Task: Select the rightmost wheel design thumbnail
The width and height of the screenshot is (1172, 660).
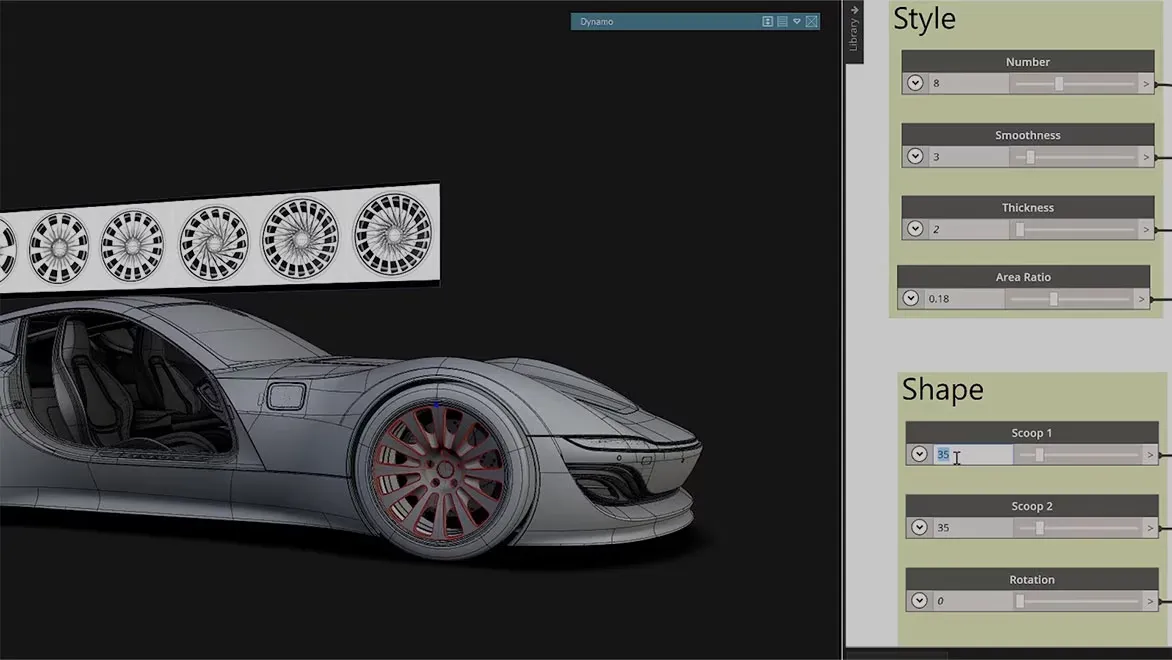Action: 393,233
